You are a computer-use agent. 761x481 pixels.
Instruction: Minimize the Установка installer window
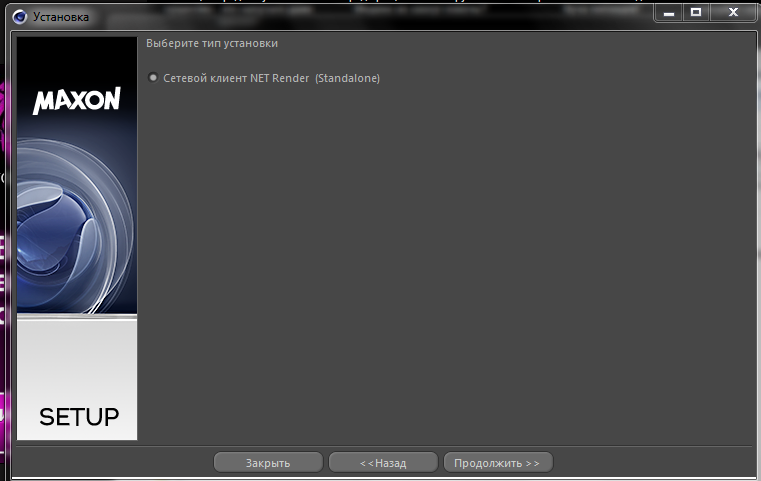point(669,13)
